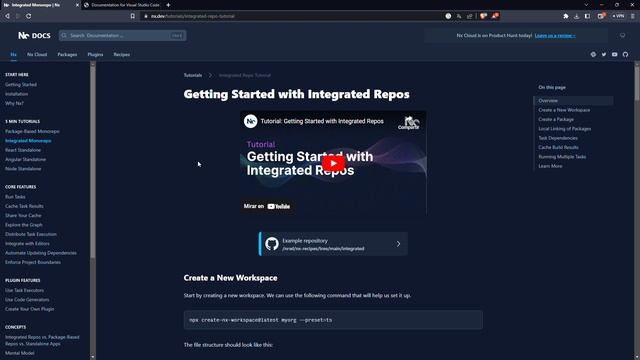Viewport: 640px width, 360px height.
Task: Open Create Your Own Plugin in sidebar
Action: (29, 309)
